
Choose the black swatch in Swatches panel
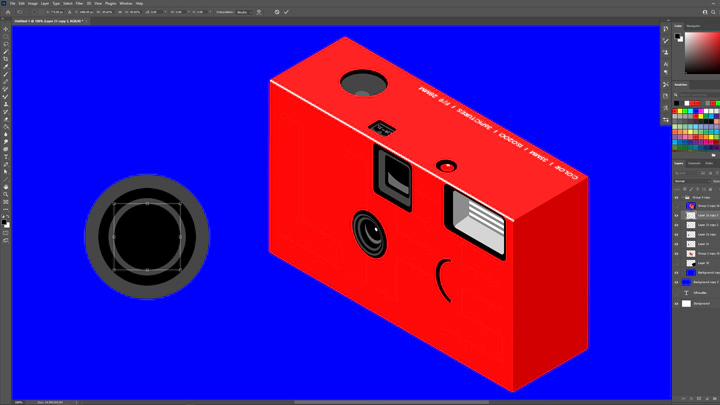click(676, 103)
